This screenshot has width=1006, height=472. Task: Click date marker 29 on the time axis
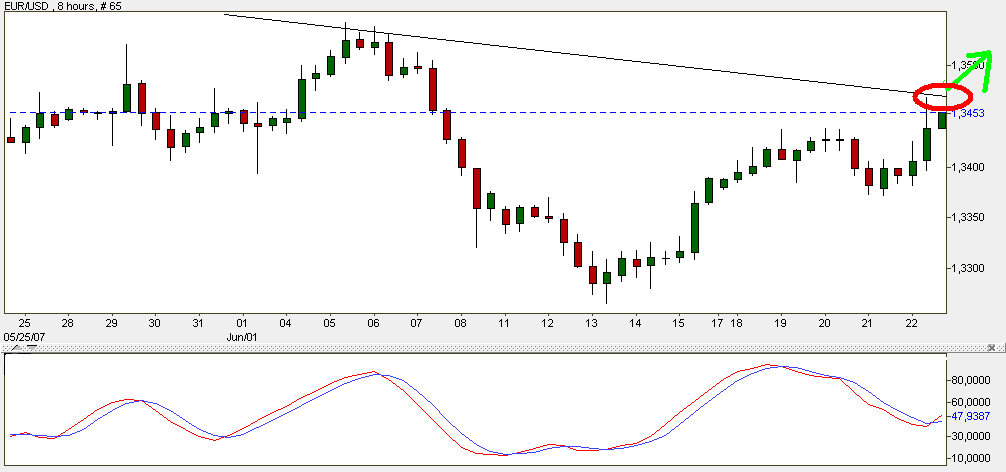[112, 324]
